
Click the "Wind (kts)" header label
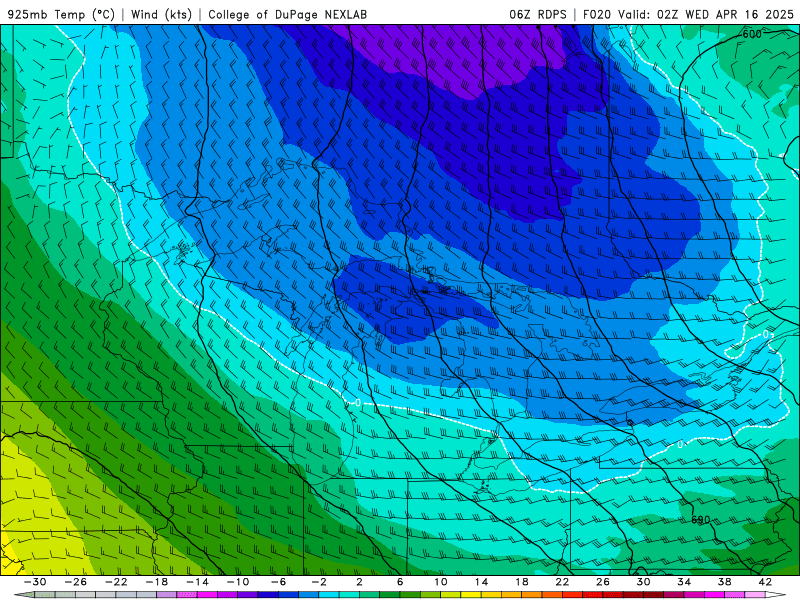(x=161, y=14)
